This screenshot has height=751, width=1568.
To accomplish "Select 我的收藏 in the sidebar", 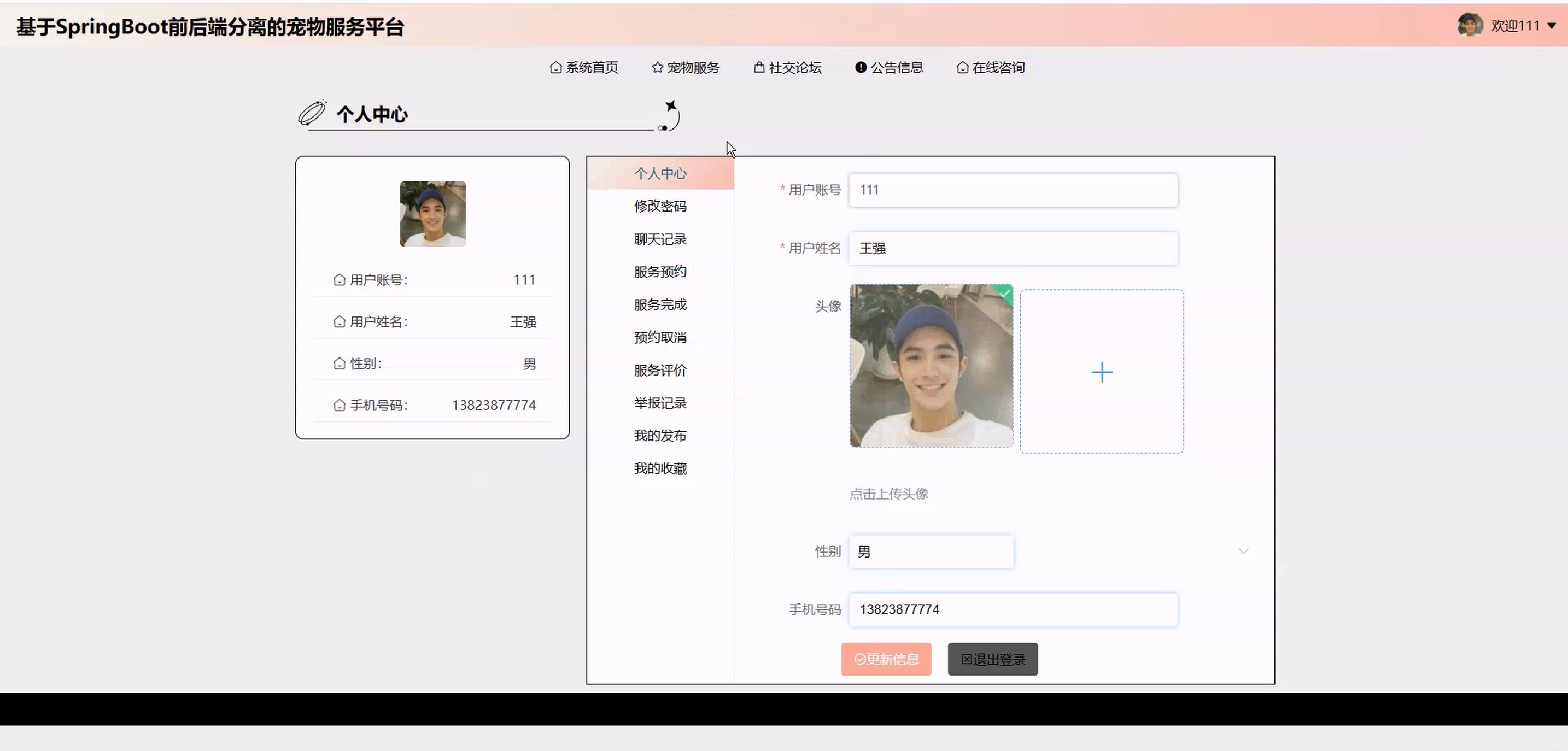I will 660,468.
